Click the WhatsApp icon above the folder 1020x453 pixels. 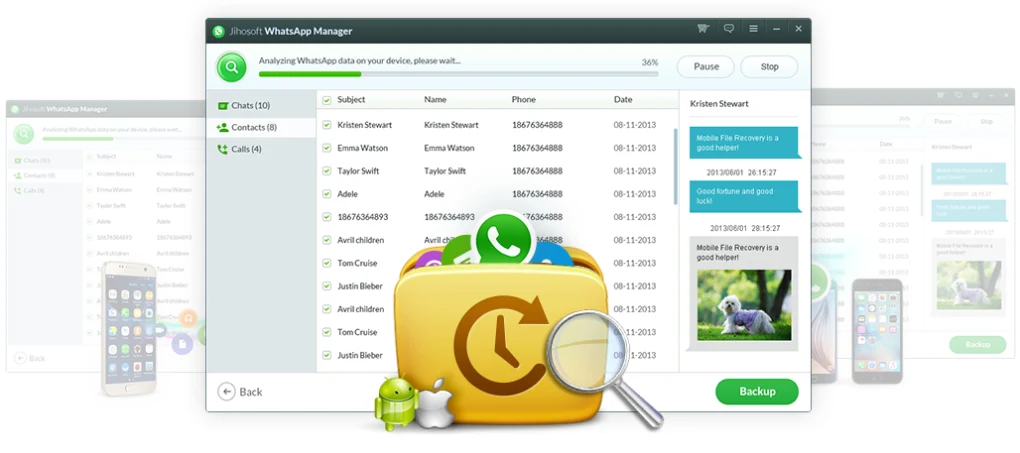503,240
